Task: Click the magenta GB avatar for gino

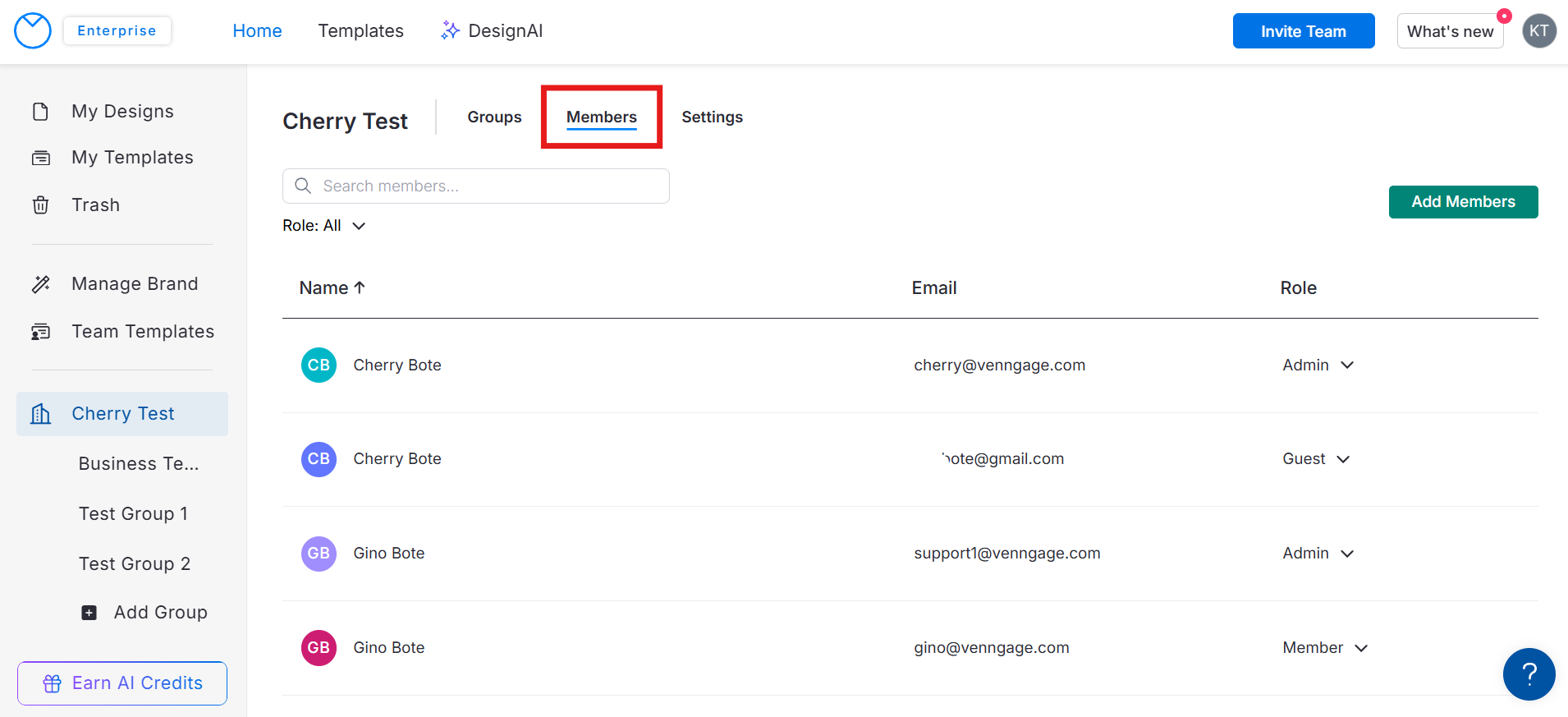Action: [x=319, y=648]
